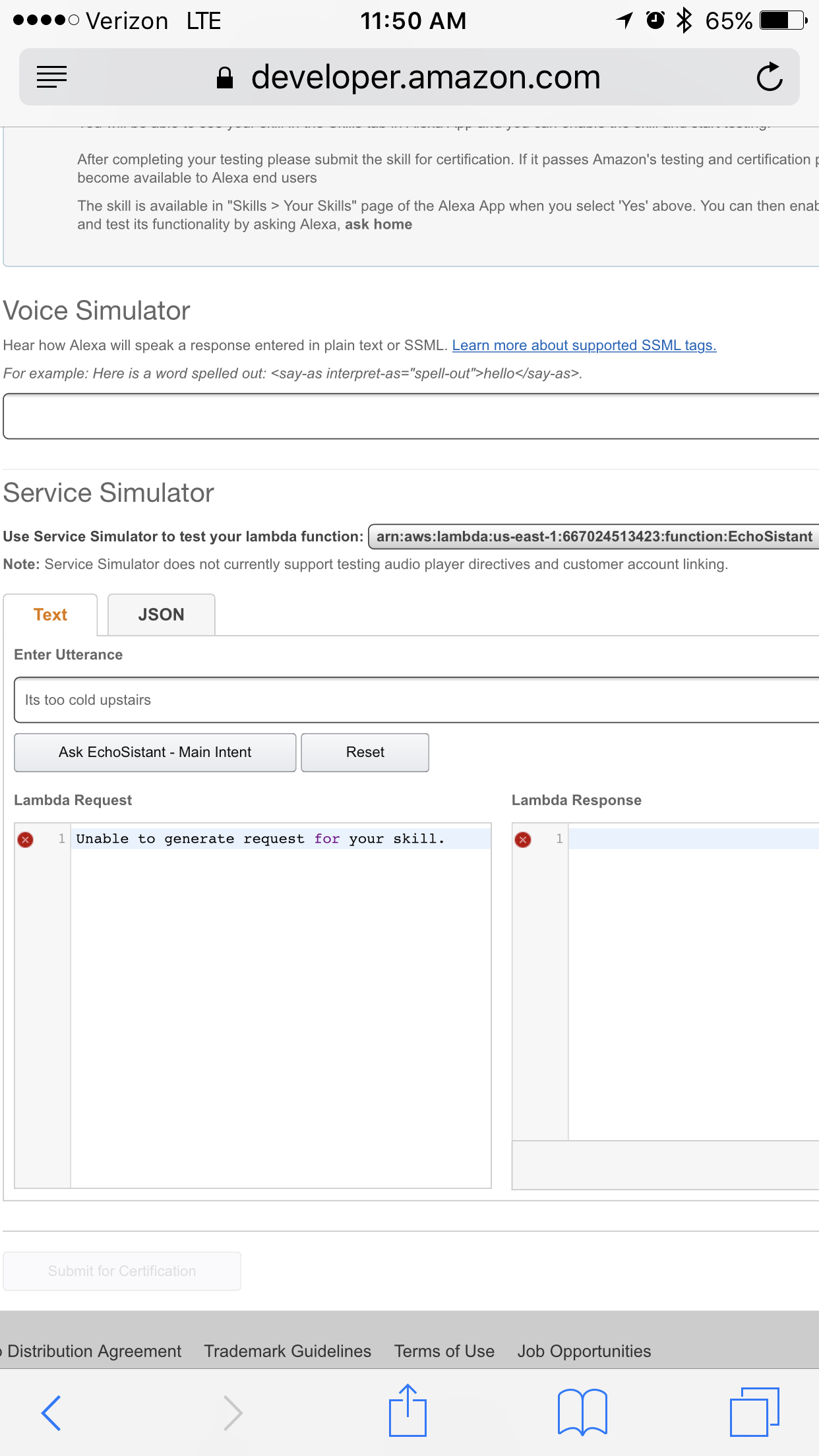Open the Terms of Use footer link
This screenshot has width=819, height=1456.
(444, 1351)
